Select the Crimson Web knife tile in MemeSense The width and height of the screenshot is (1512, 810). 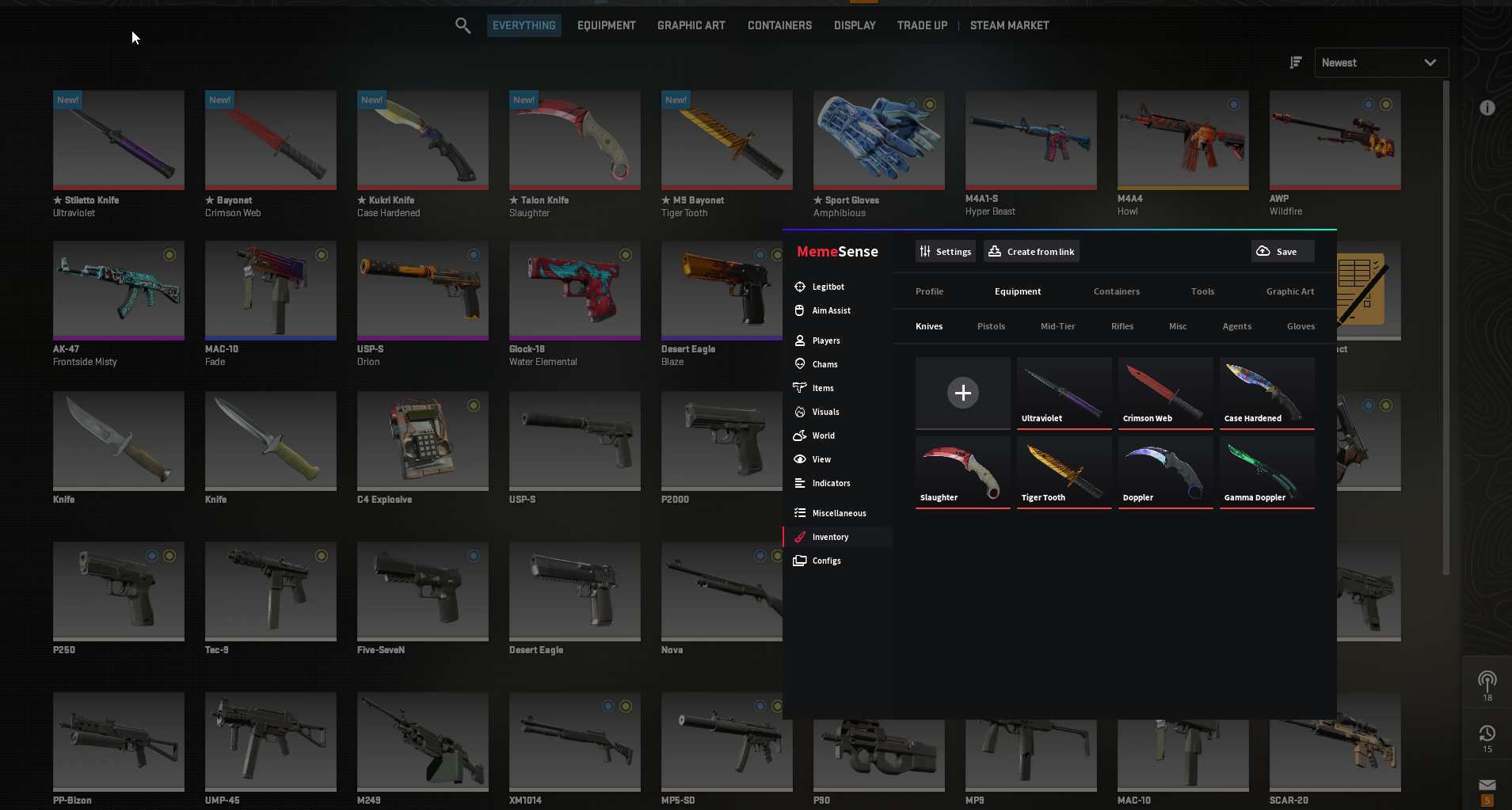tap(1165, 393)
